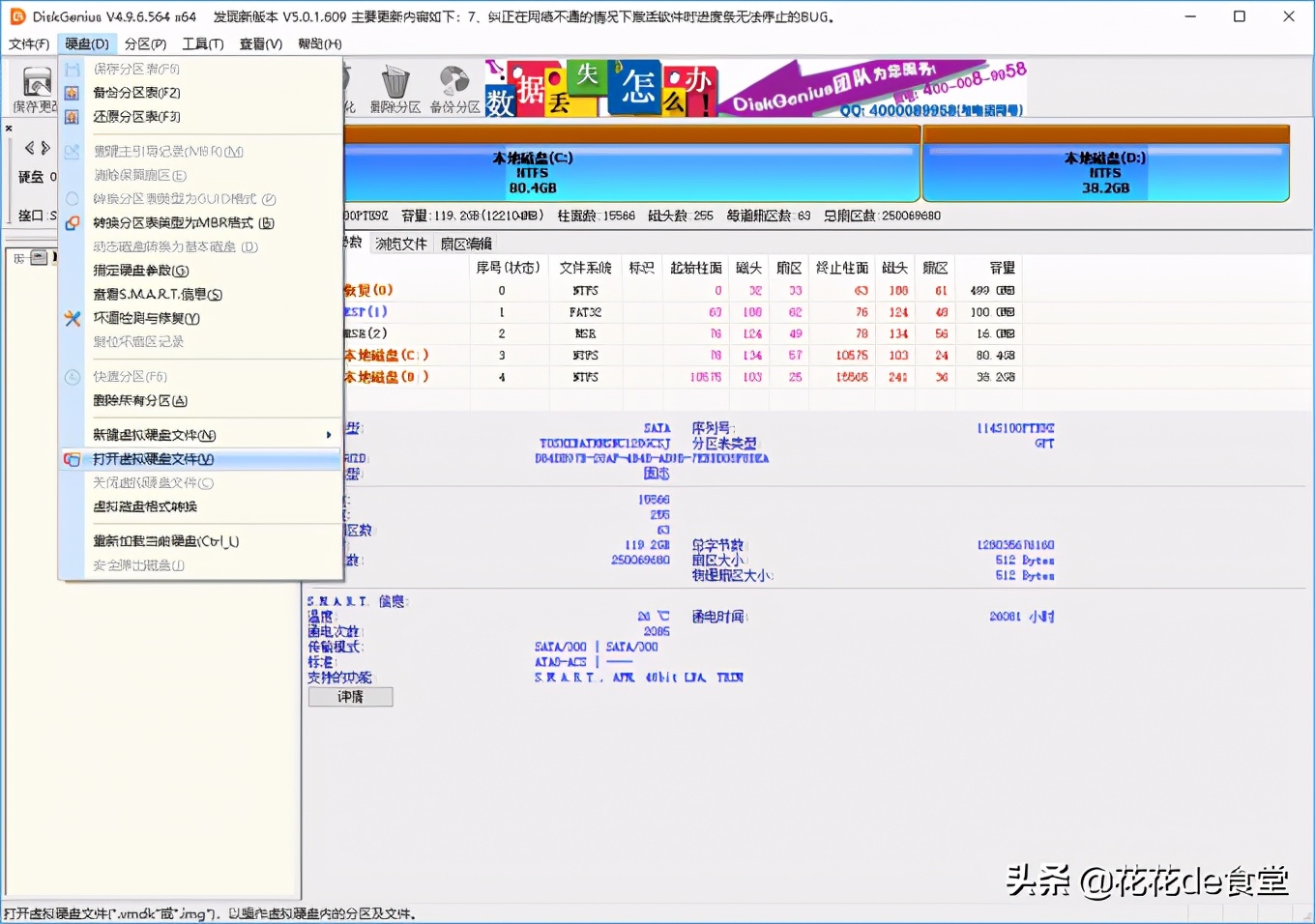Click the 还原分区表 icon in the menu
This screenshot has height=924, width=1315.
click(73, 117)
